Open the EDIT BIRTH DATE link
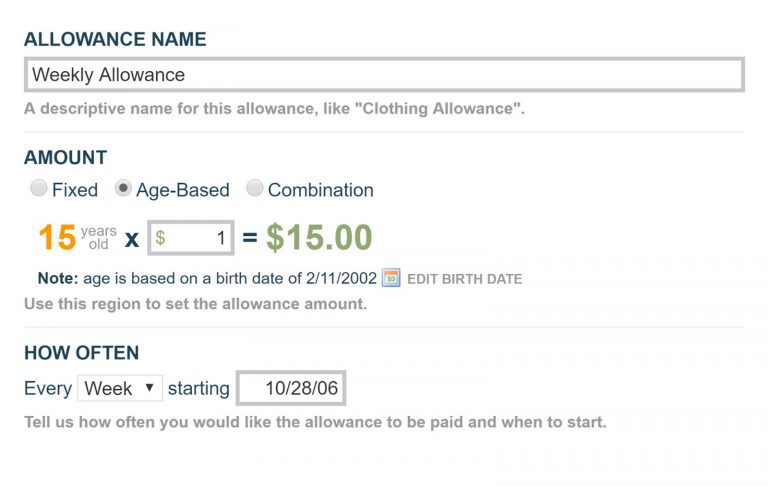Screen dimensions: 768x487 pyautogui.click(x=464, y=279)
